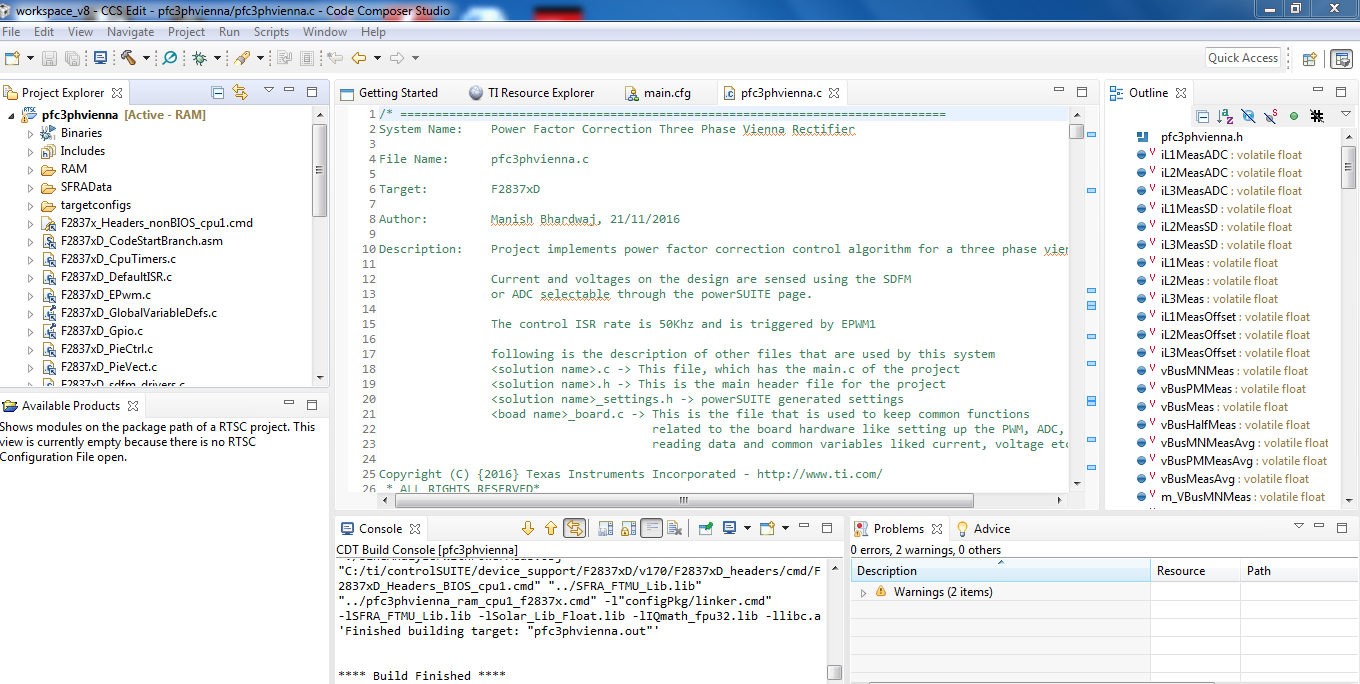
Task: Expand the targetconfigs folder
Action: pos(30,205)
